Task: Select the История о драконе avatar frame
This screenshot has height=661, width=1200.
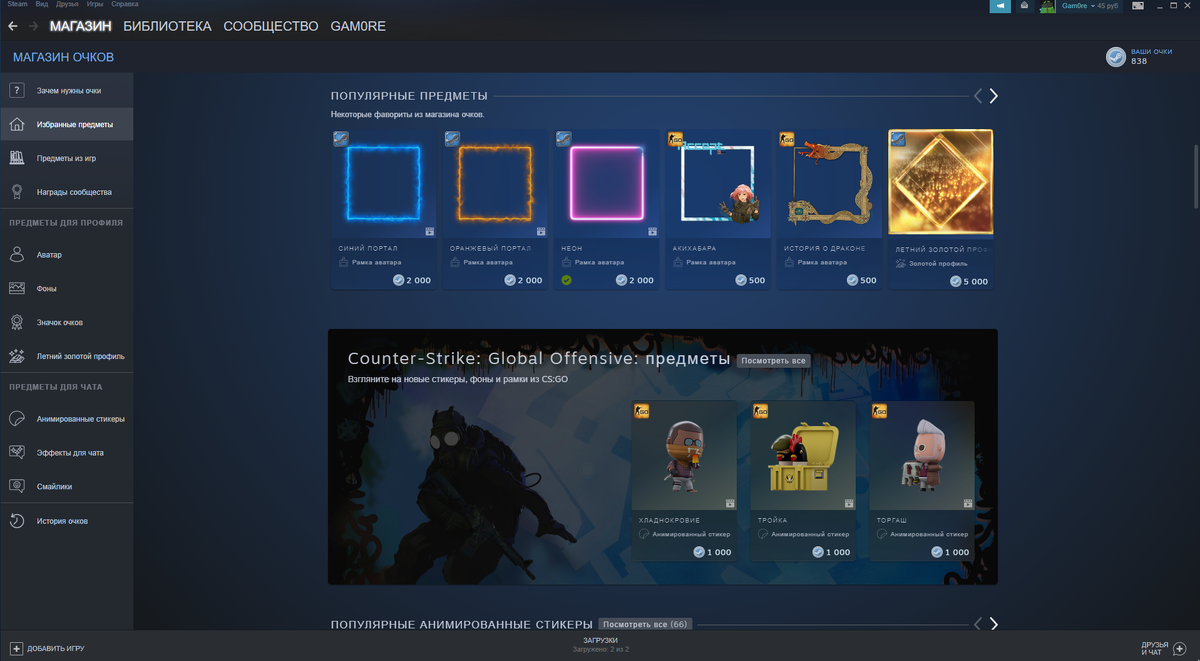Action: pyautogui.click(x=829, y=210)
